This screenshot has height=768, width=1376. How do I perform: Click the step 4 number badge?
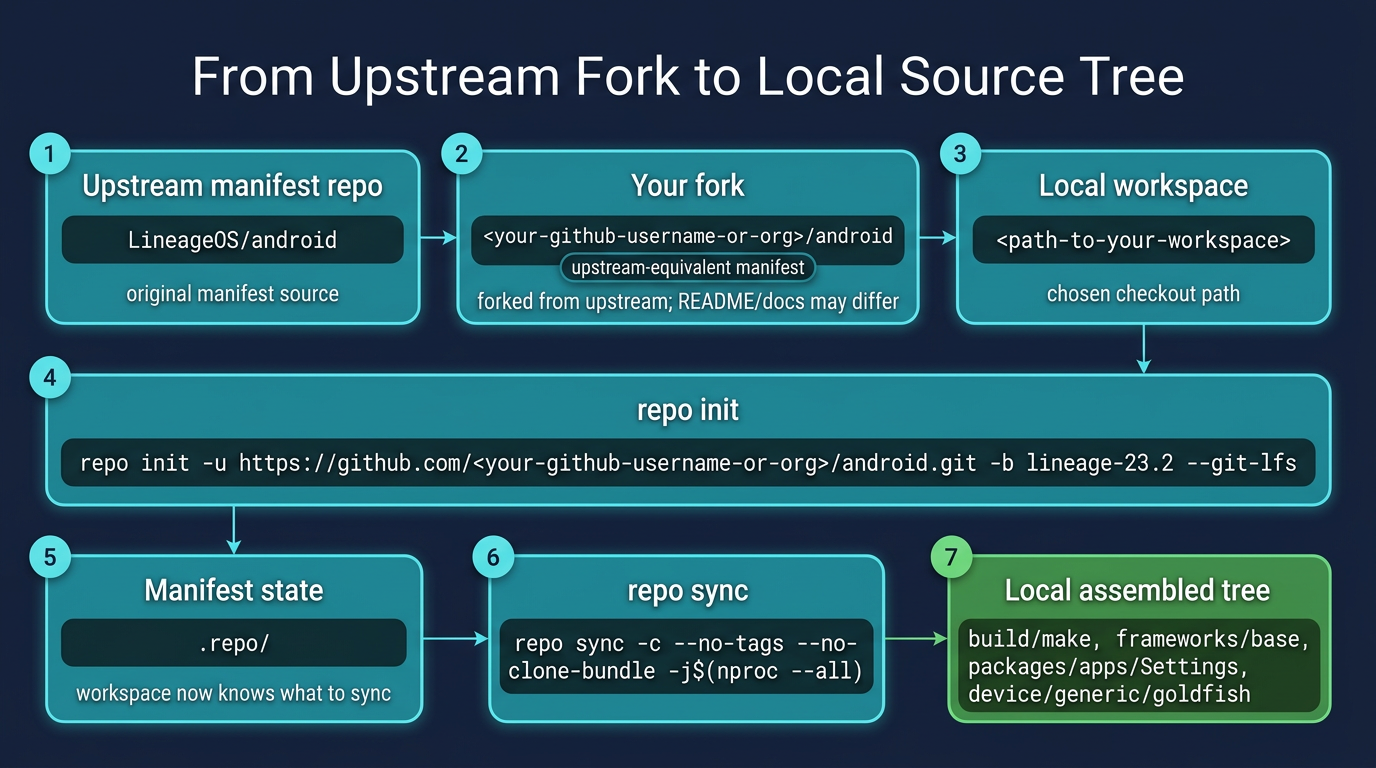[49, 378]
